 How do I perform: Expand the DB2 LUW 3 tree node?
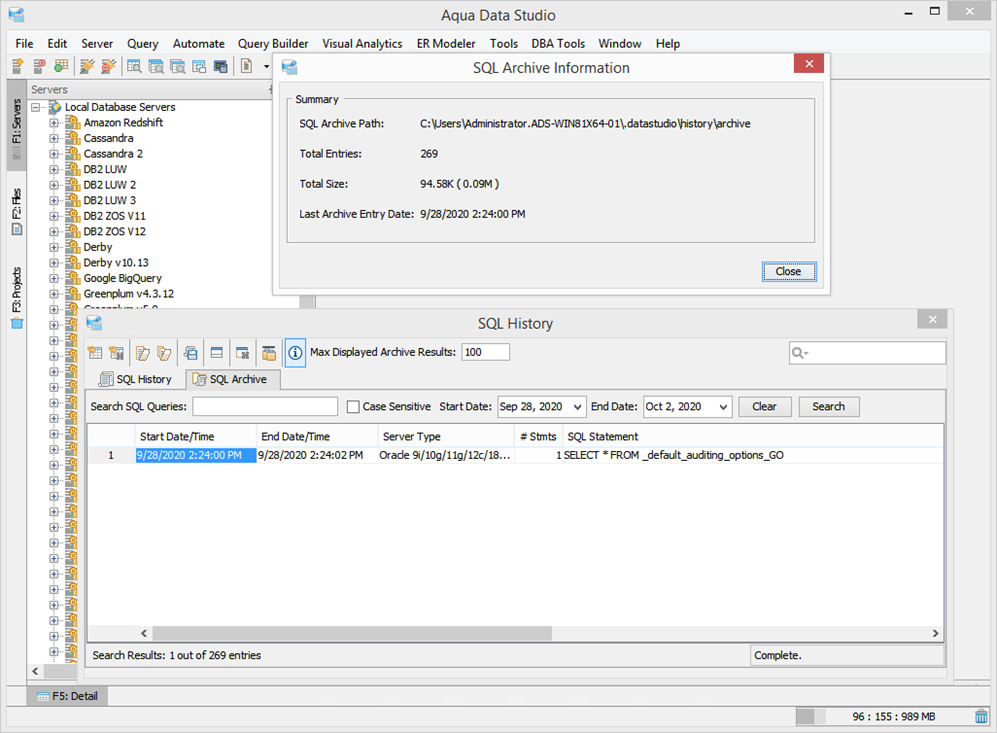54,200
